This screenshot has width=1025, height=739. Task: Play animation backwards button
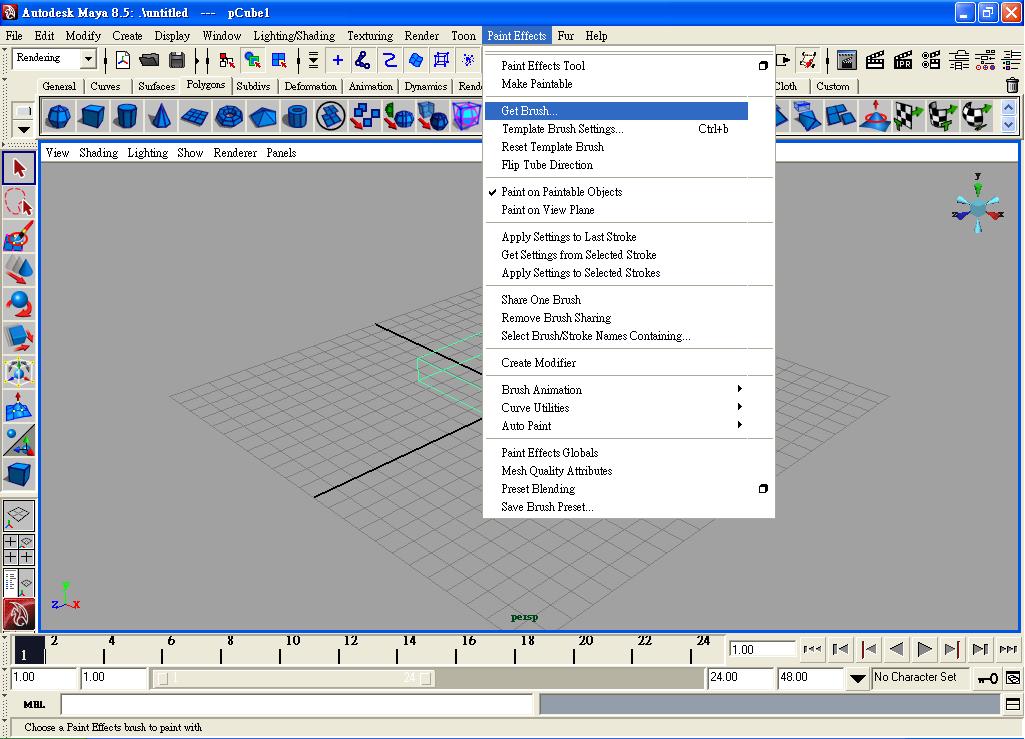[896, 649]
